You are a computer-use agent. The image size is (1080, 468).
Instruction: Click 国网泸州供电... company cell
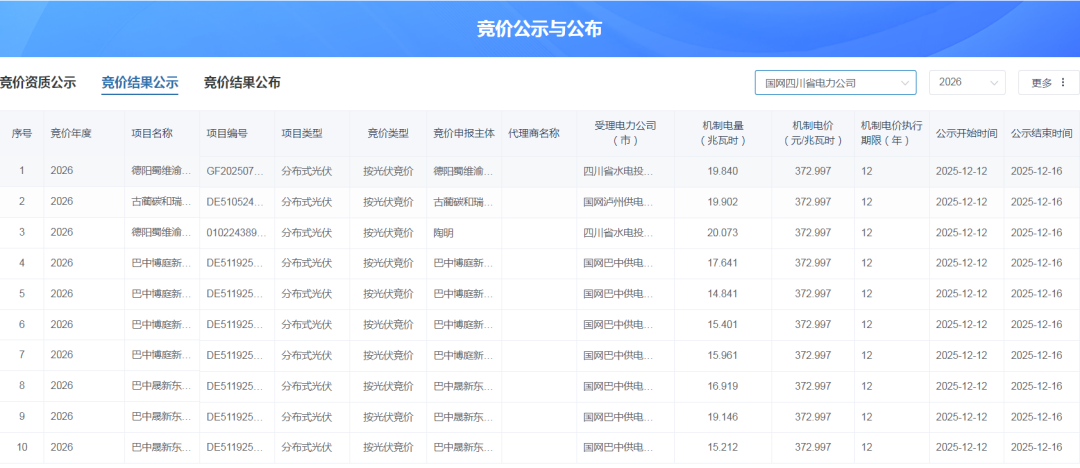point(618,202)
